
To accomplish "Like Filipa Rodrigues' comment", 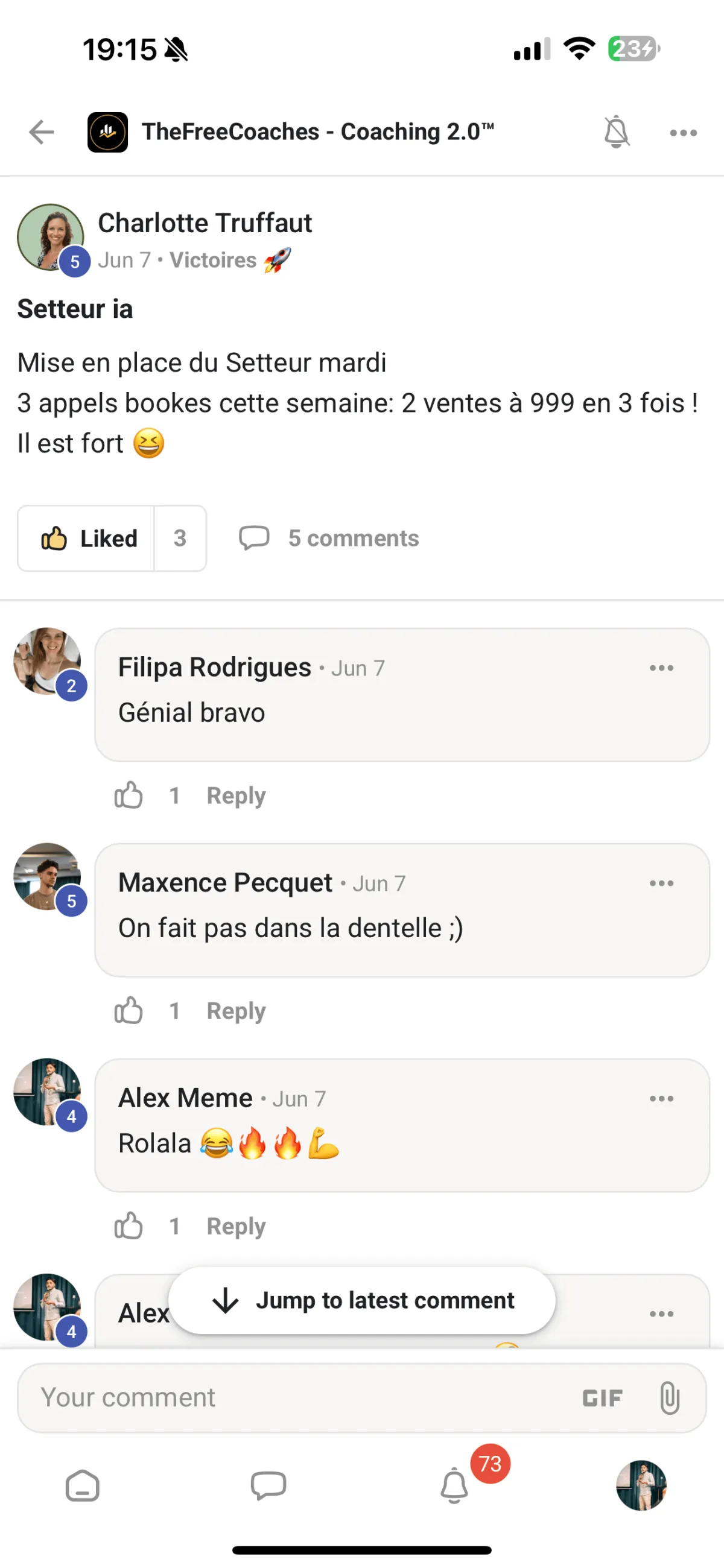I will pyautogui.click(x=129, y=795).
